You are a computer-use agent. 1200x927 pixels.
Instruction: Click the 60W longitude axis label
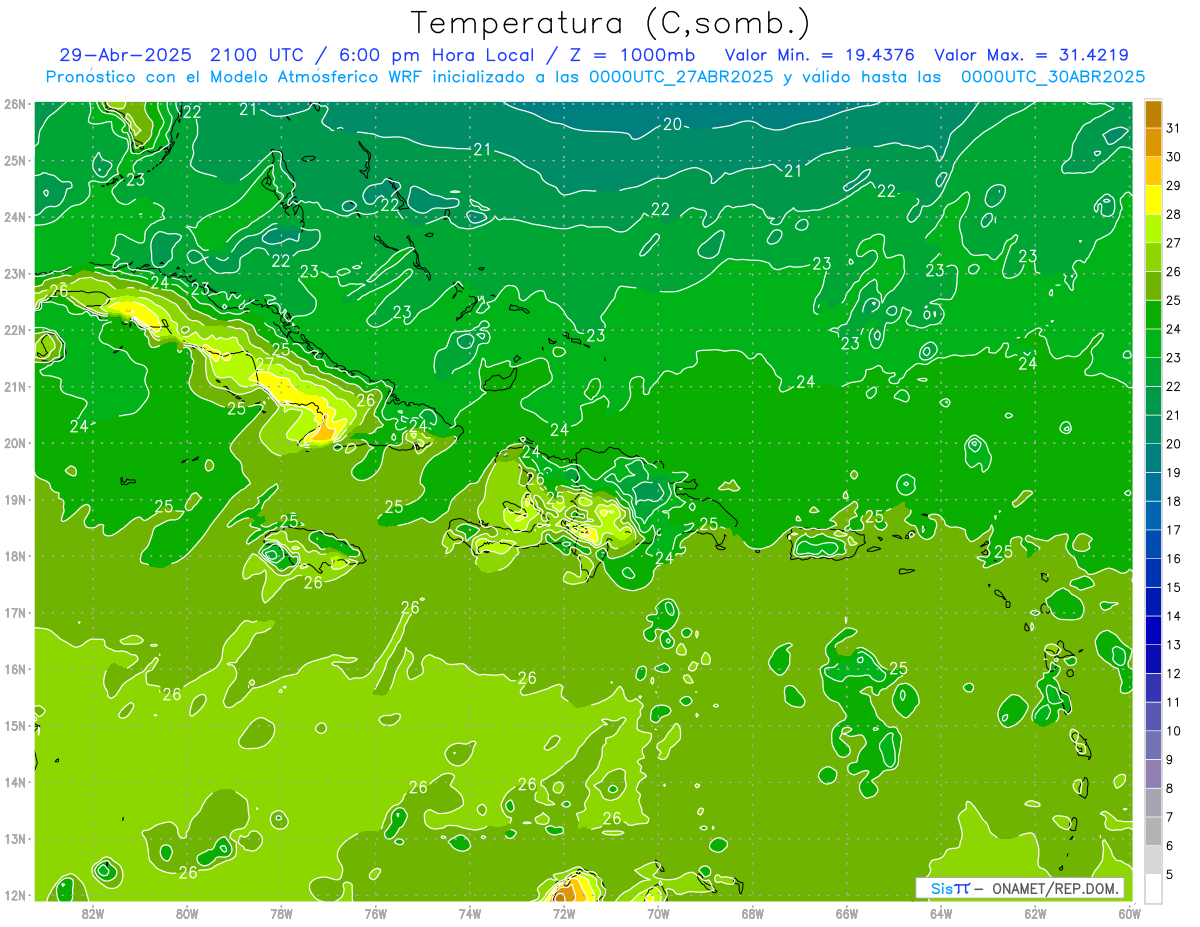pos(1130,912)
